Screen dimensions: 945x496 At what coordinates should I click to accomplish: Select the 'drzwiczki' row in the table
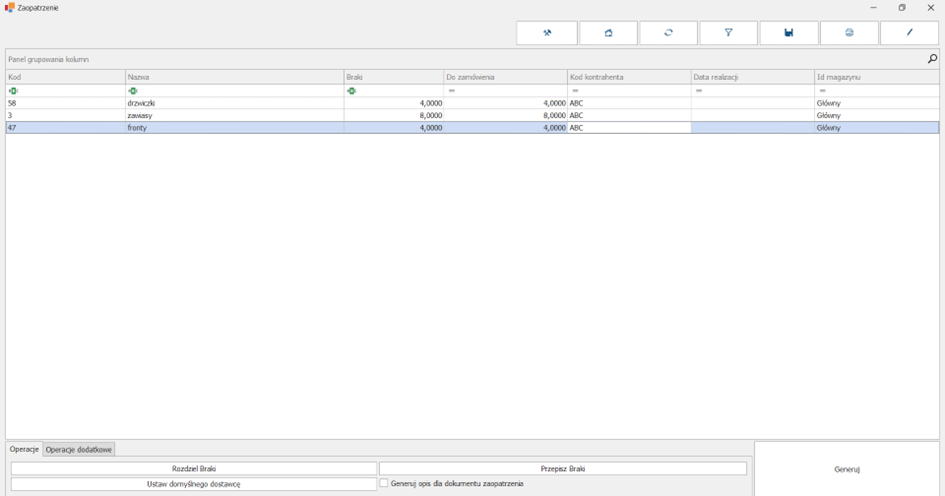pyautogui.click(x=141, y=103)
